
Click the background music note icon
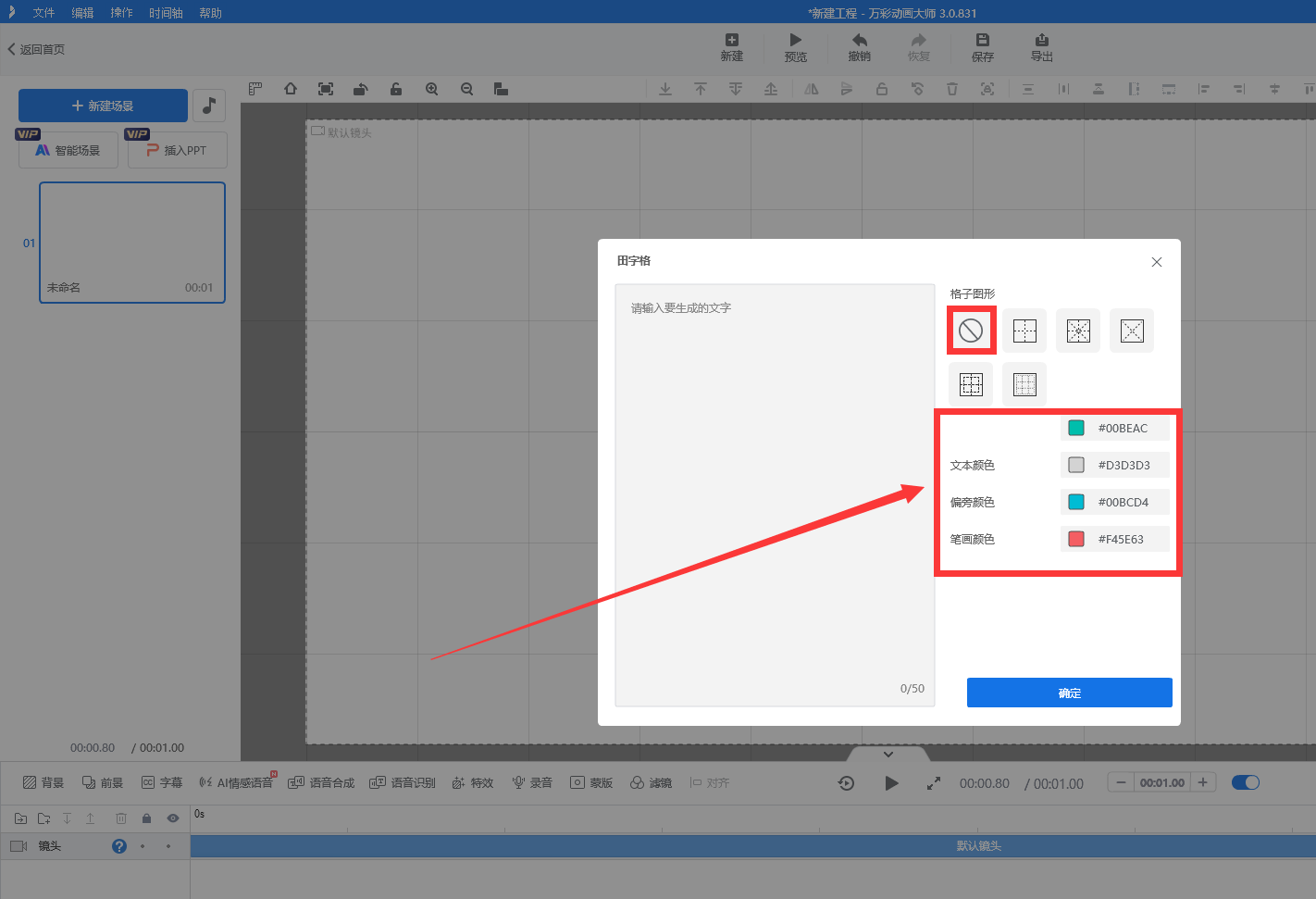[x=209, y=106]
